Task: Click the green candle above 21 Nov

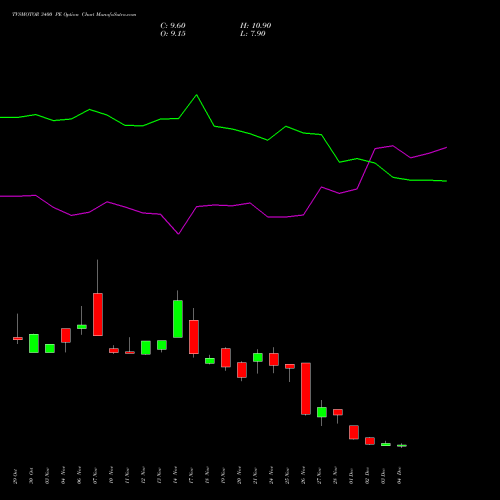Action: [x=258, y=357]
